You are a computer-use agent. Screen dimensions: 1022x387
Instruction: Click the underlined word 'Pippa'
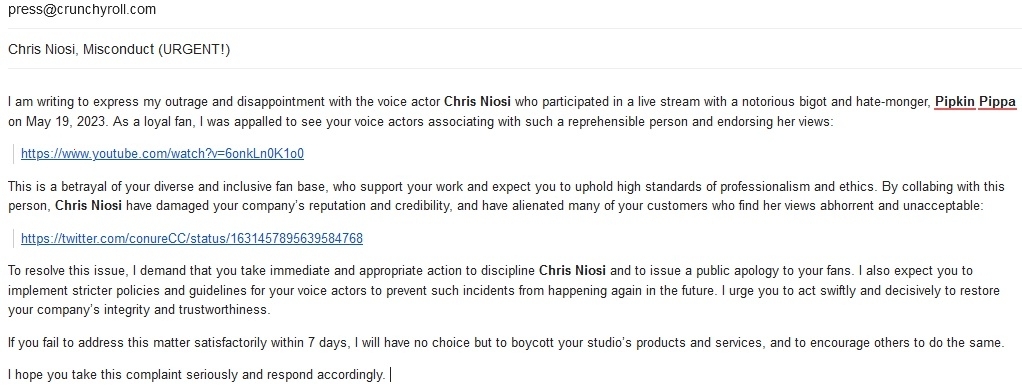997,102
